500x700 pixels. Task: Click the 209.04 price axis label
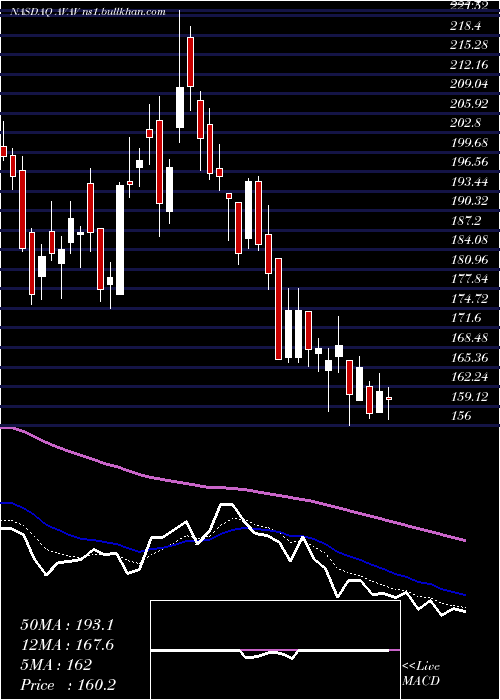(x=469, y=84)
